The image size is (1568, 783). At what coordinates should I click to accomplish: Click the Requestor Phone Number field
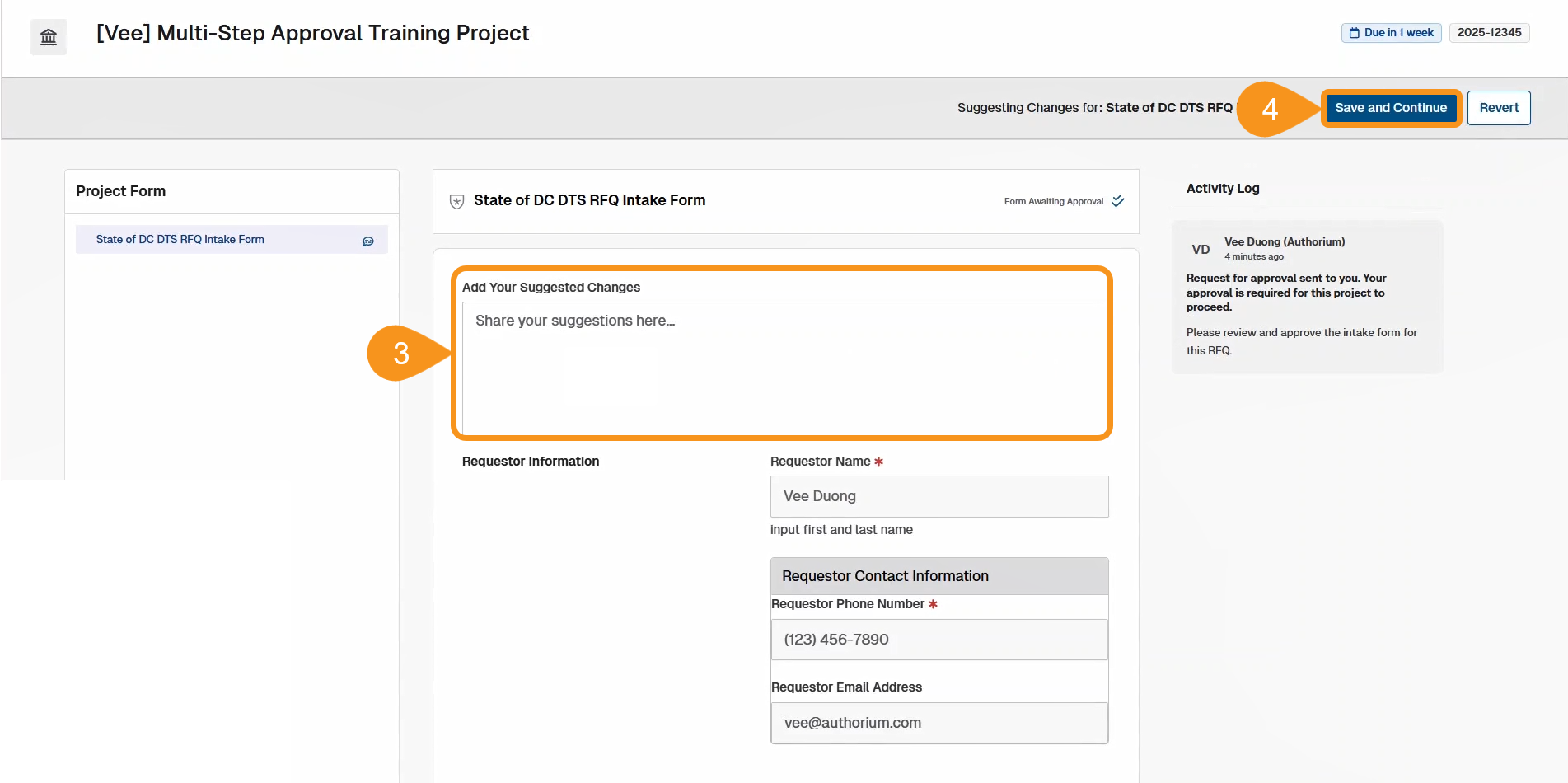pyautogui.click(x=939, y=640)
